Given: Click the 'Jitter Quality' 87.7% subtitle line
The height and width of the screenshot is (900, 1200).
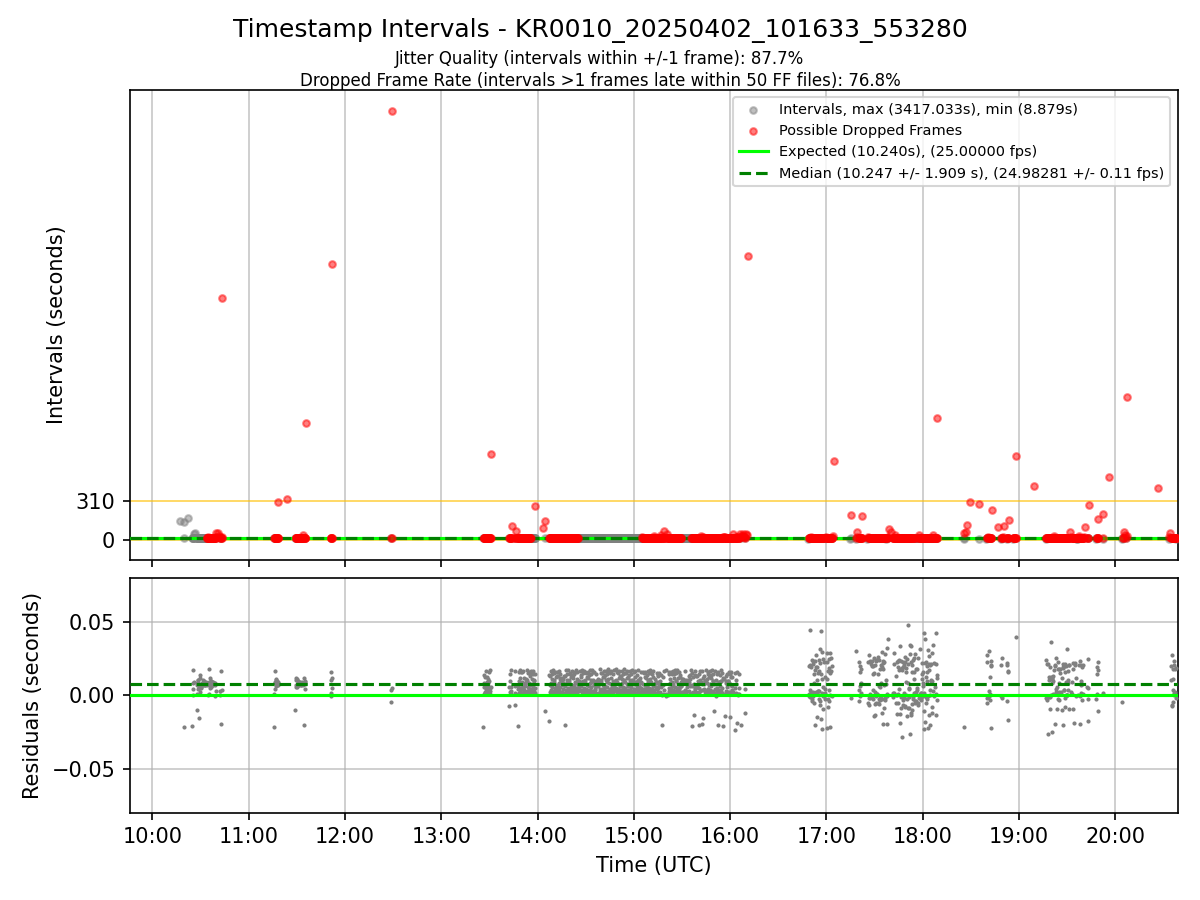Looking at the screenshot, I should click(x=599, y=58).
